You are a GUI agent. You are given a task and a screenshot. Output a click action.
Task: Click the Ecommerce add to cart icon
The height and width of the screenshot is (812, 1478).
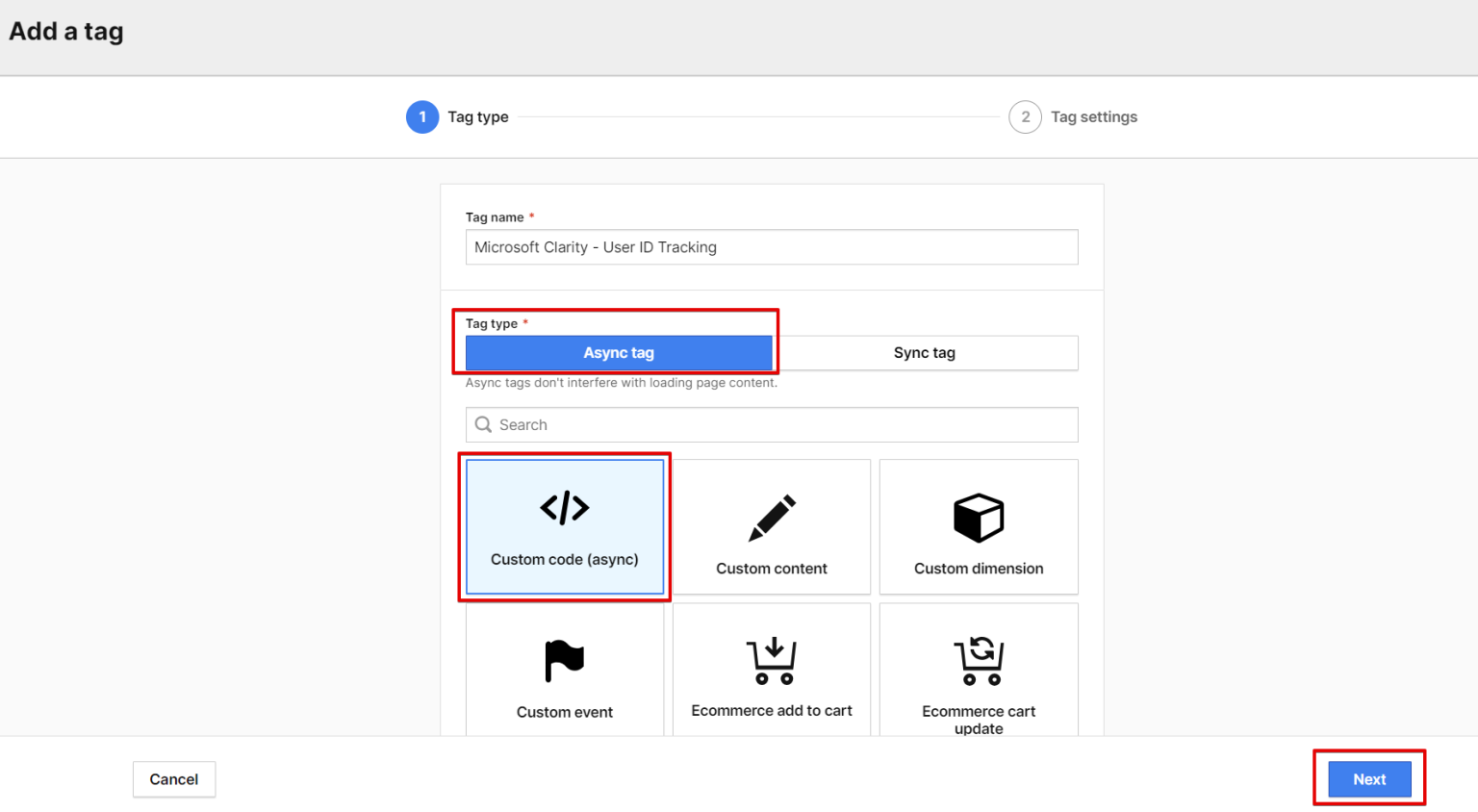point(771,660)
